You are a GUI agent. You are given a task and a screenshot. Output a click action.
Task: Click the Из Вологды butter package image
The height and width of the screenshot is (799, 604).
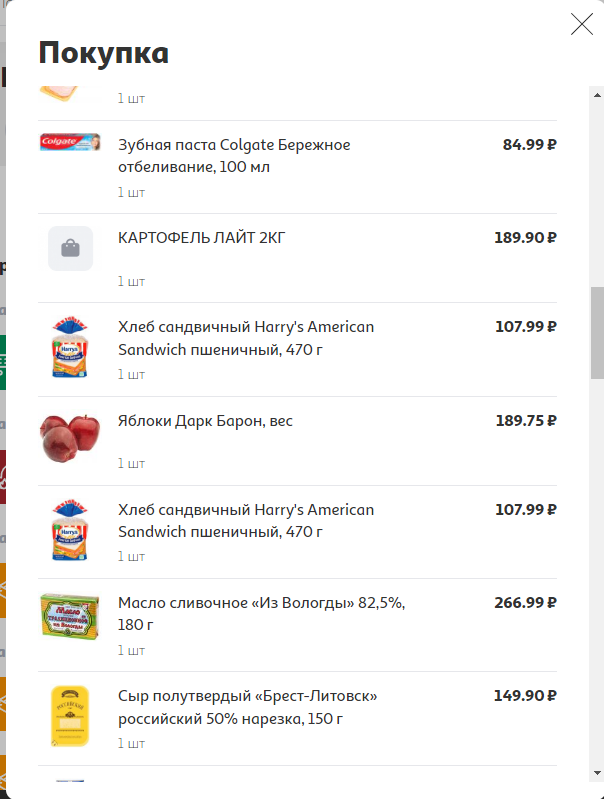point(70,615)
